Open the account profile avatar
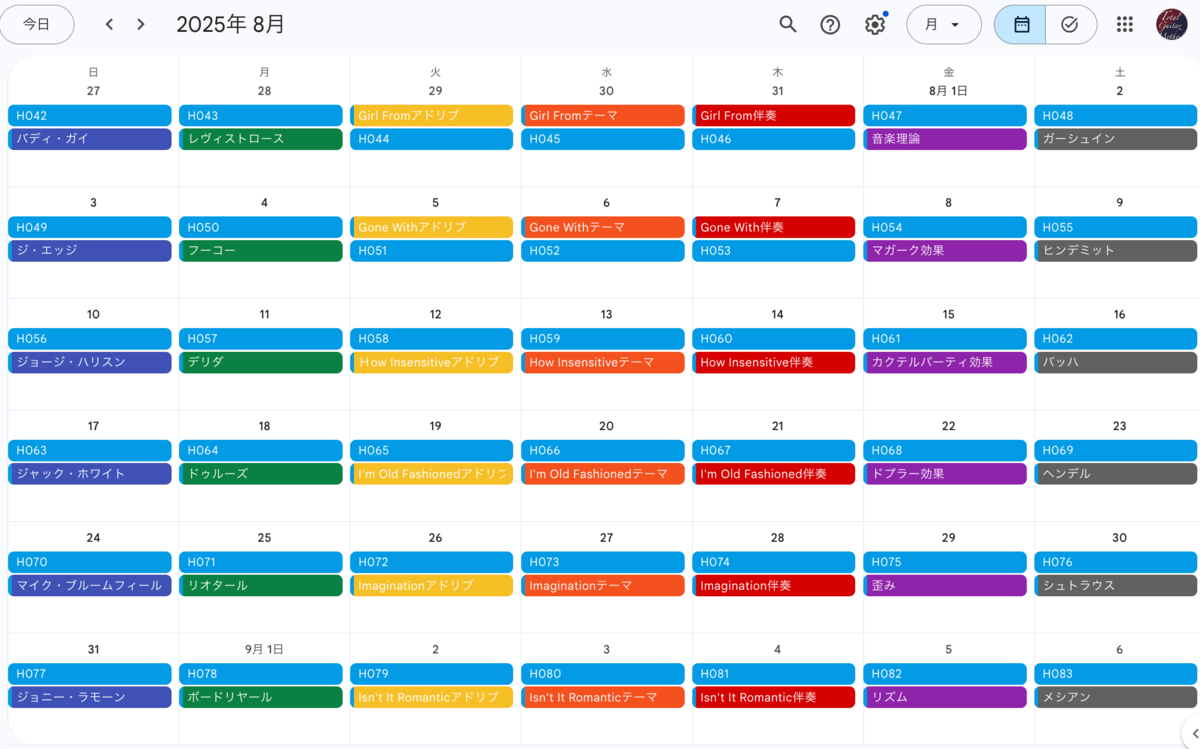1200x749 pixels. click(1172, 25)
